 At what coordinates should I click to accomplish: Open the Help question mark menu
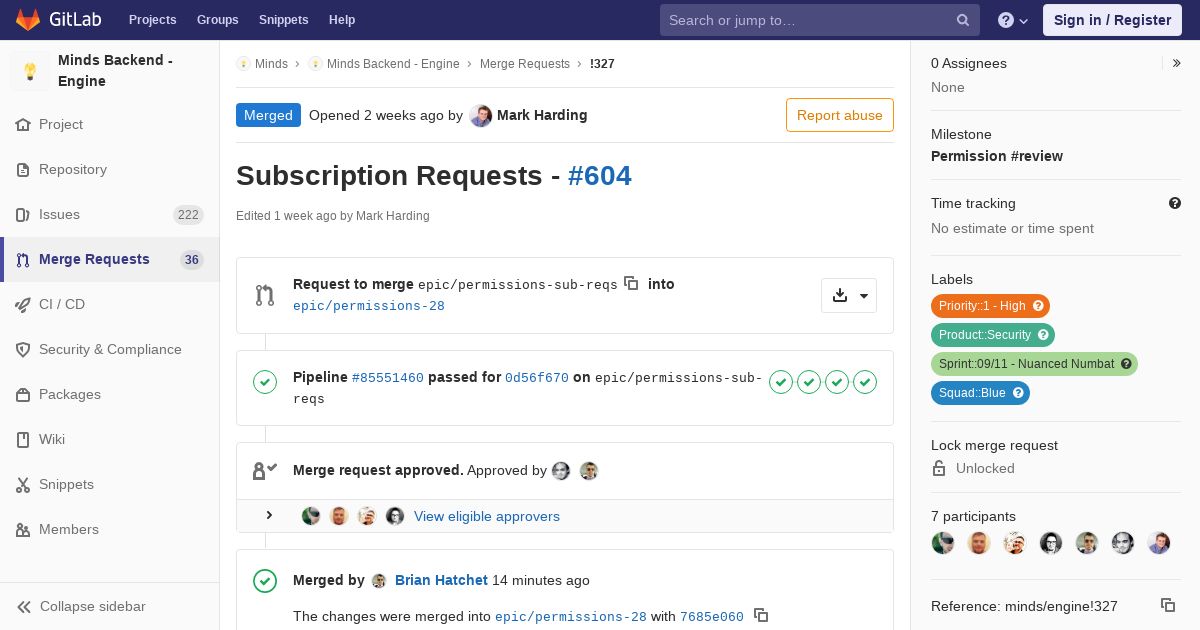[1013, 20]
